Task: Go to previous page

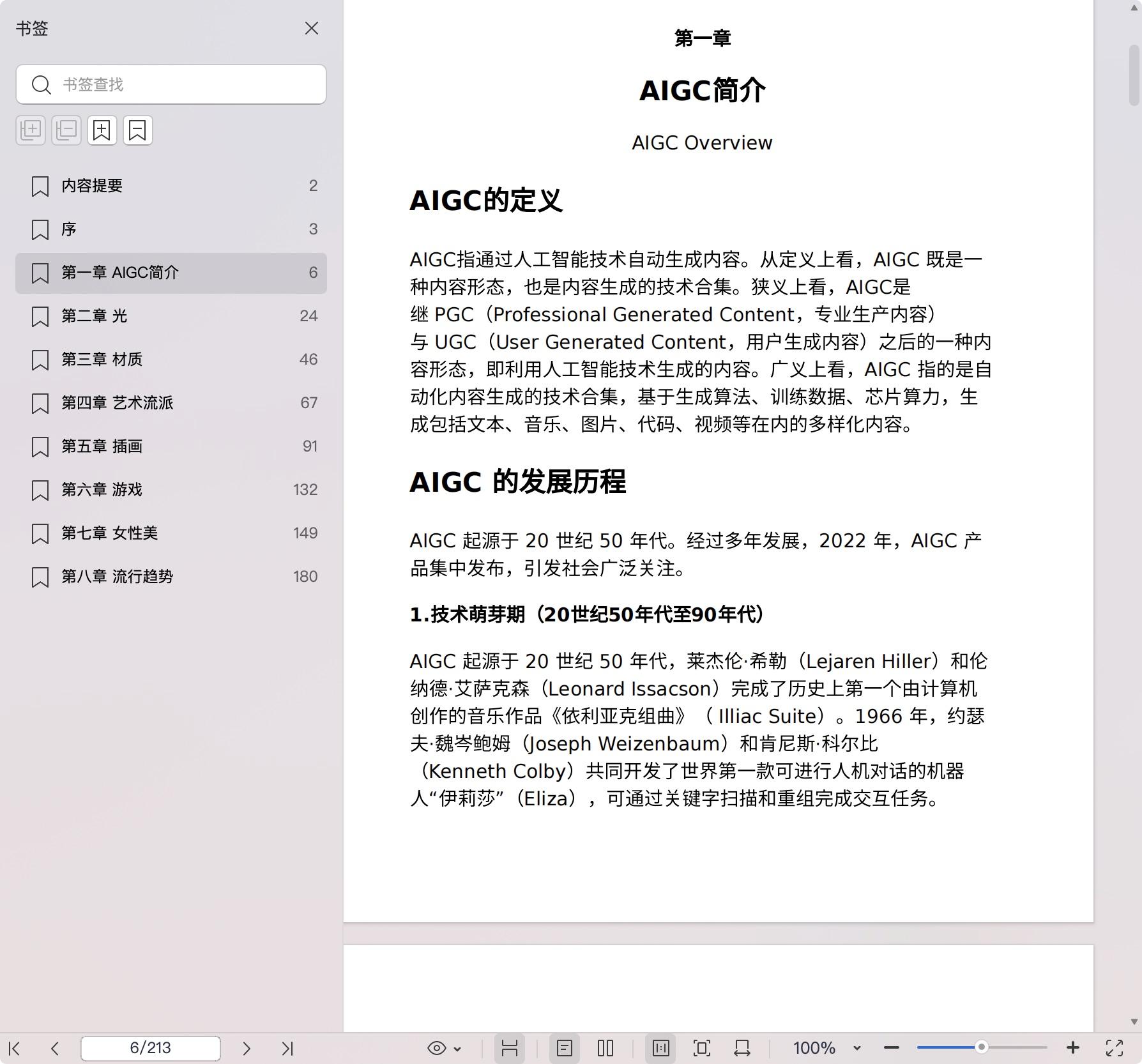Action: click(55, 1048)
